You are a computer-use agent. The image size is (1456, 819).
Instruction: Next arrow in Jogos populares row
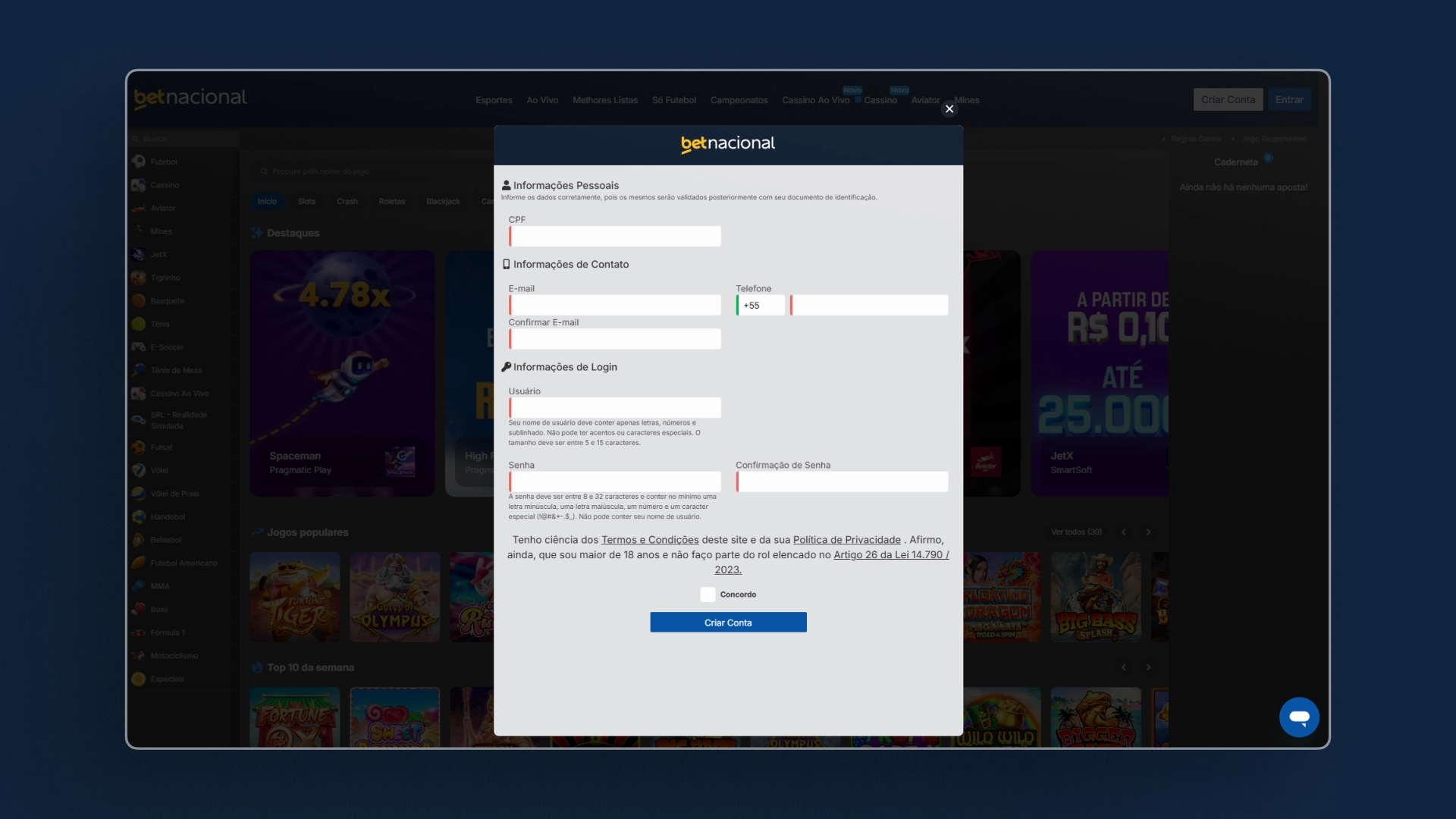(1148, 532)
